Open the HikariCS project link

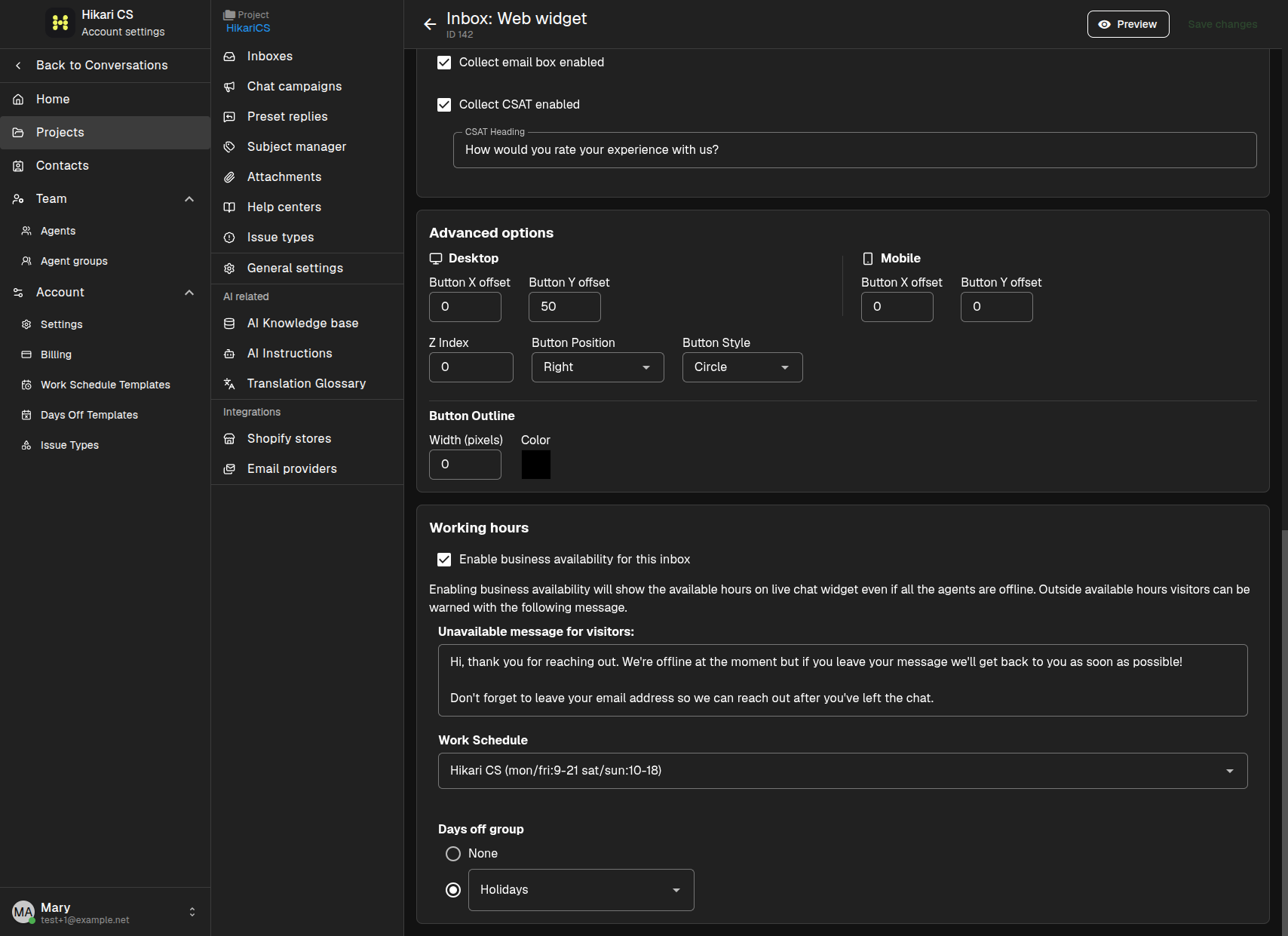click(248, 28)
